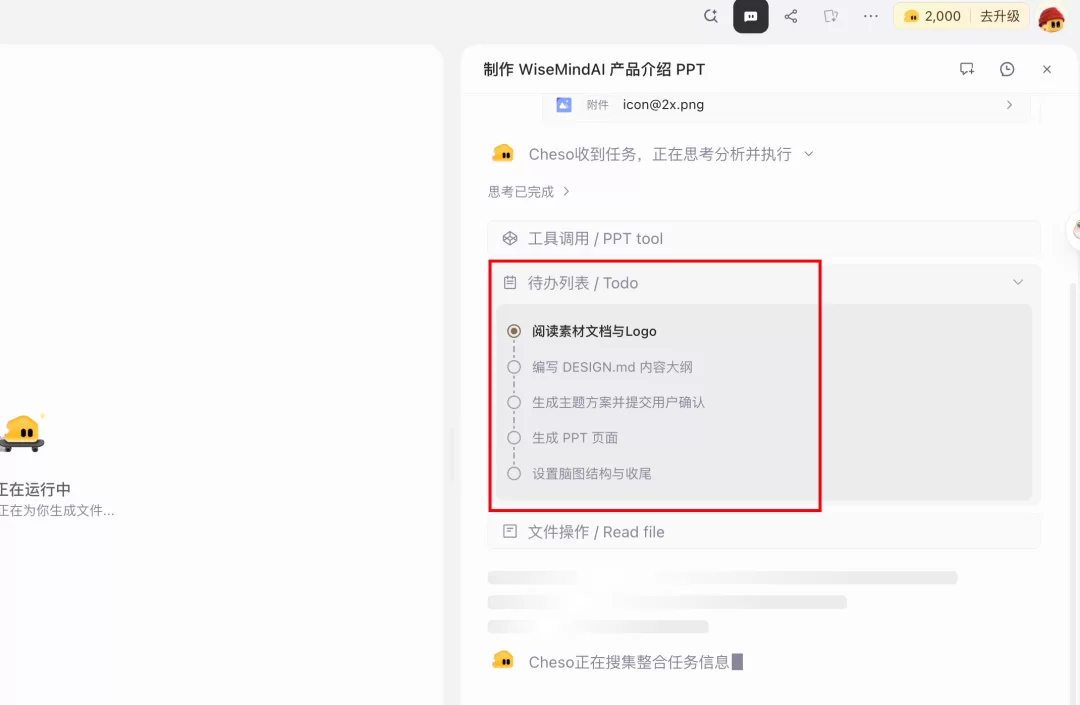Click the AI search icon in top bar

711,16
